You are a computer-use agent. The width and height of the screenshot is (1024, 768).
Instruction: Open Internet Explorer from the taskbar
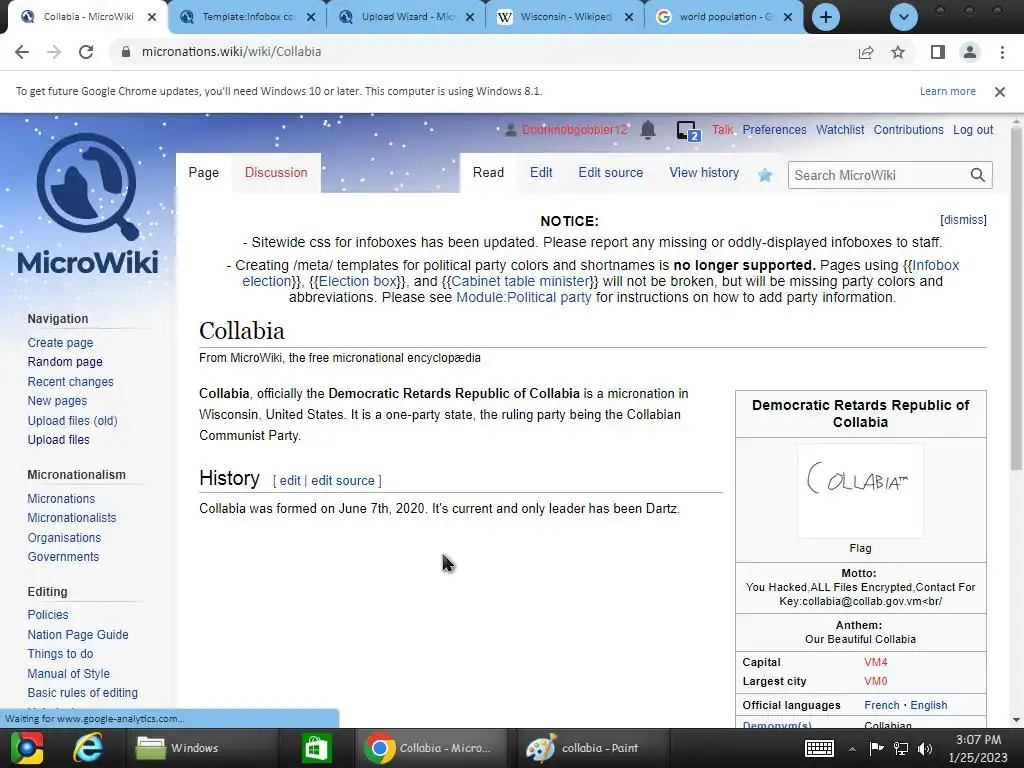88,748
